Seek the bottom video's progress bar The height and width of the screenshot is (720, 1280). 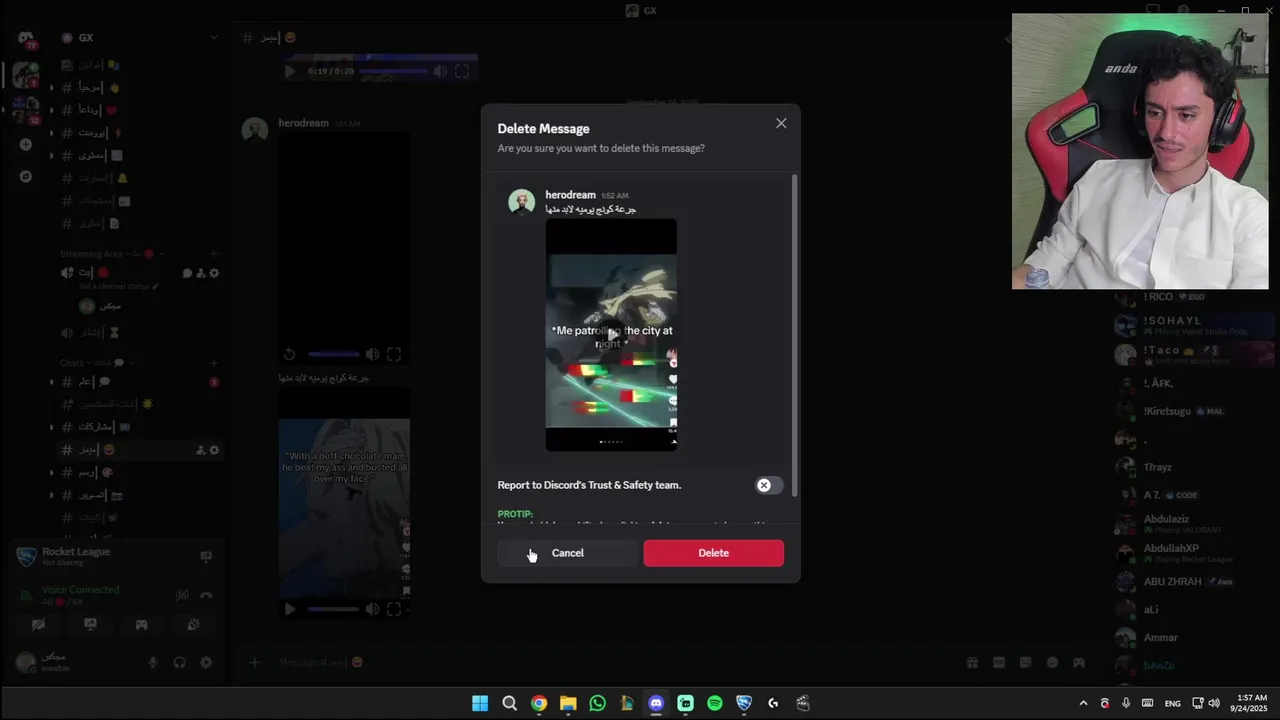(x=333, y=609)
